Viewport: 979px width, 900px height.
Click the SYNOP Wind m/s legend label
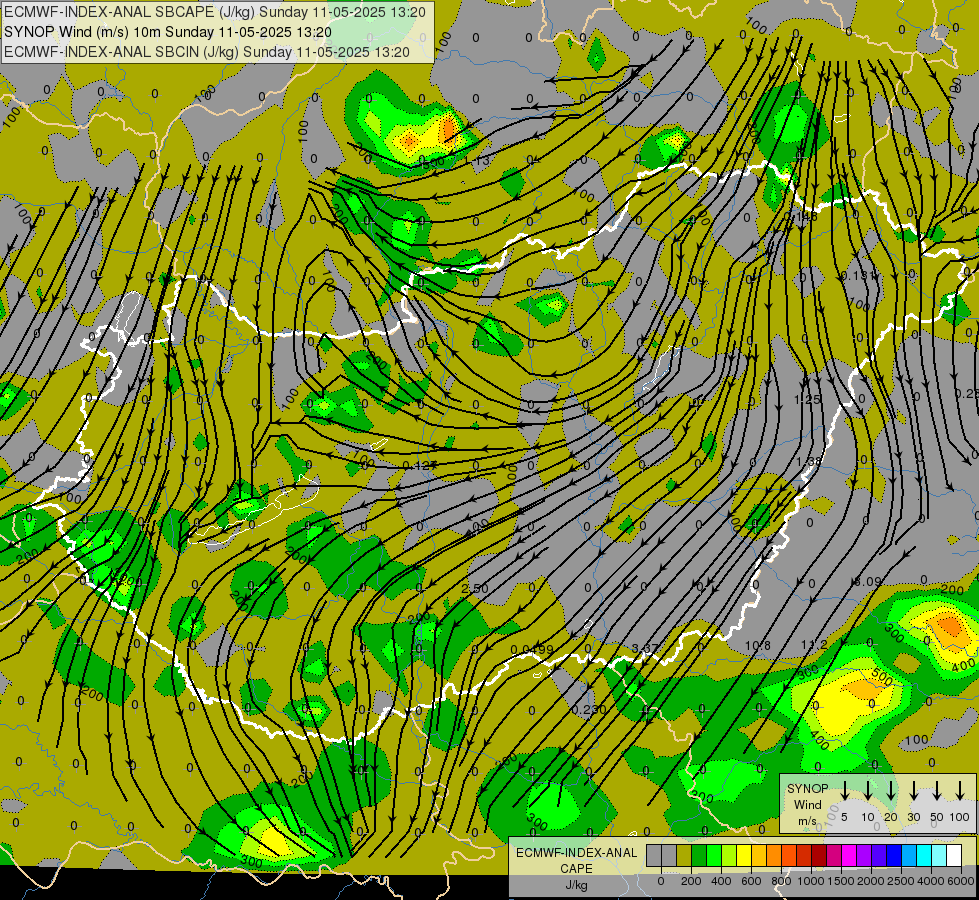pyautogui.click(x=807, y=804)
